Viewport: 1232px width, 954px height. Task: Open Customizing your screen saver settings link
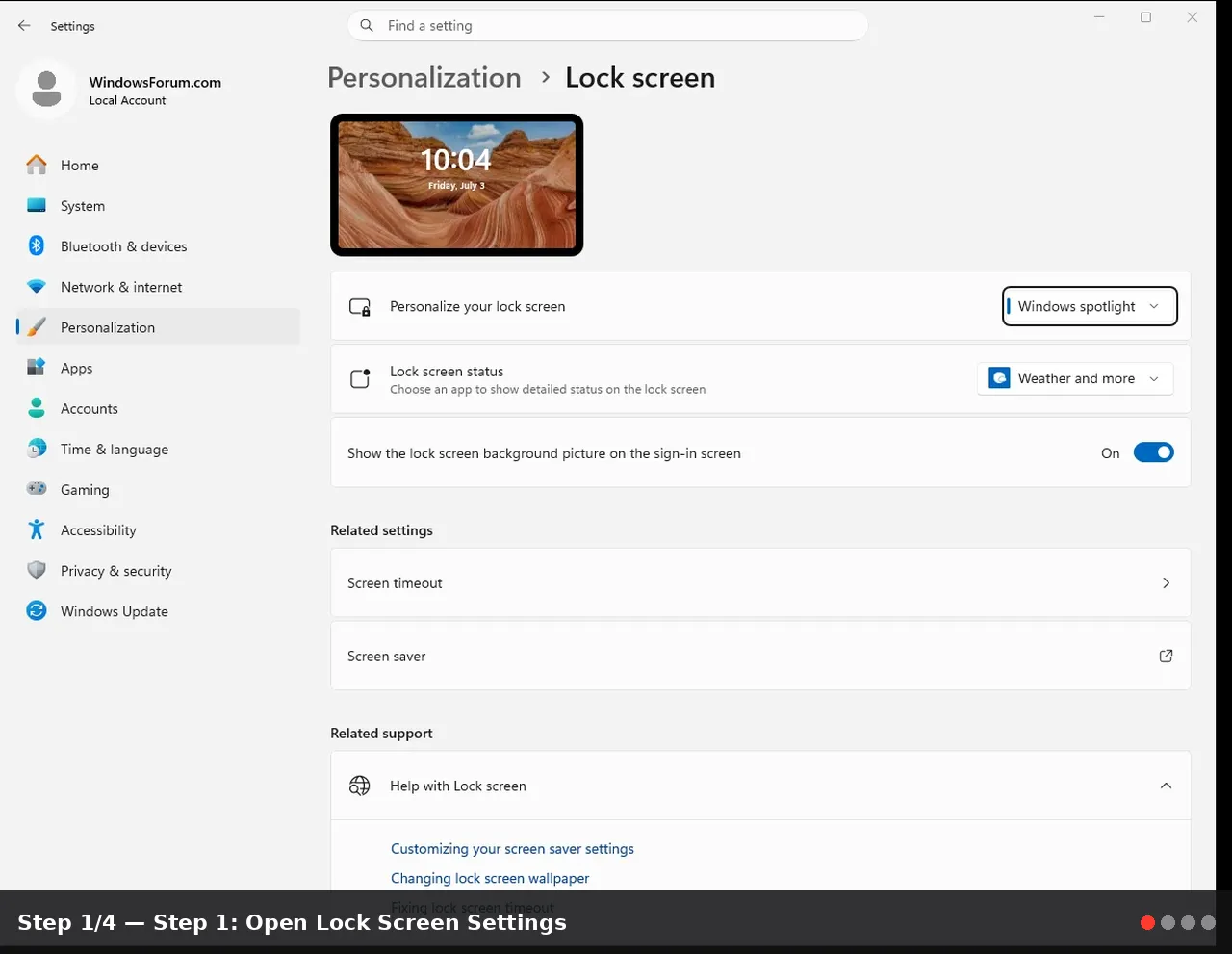[x=512, y=848]
